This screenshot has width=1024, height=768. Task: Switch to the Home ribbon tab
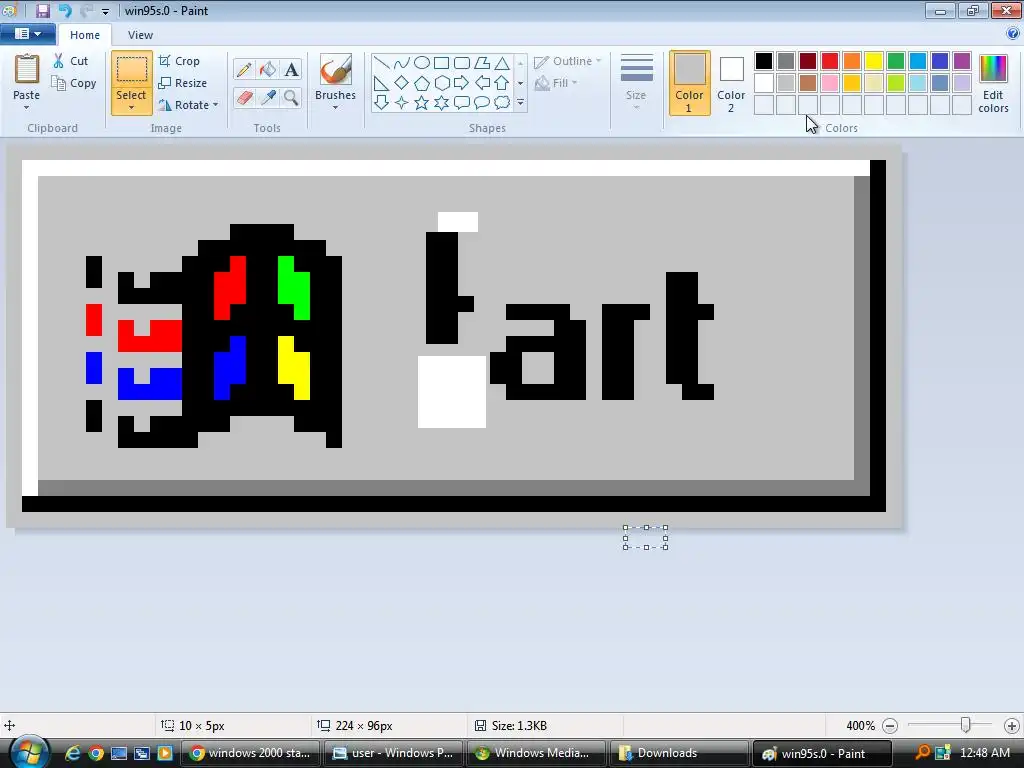tap(85, 35)
